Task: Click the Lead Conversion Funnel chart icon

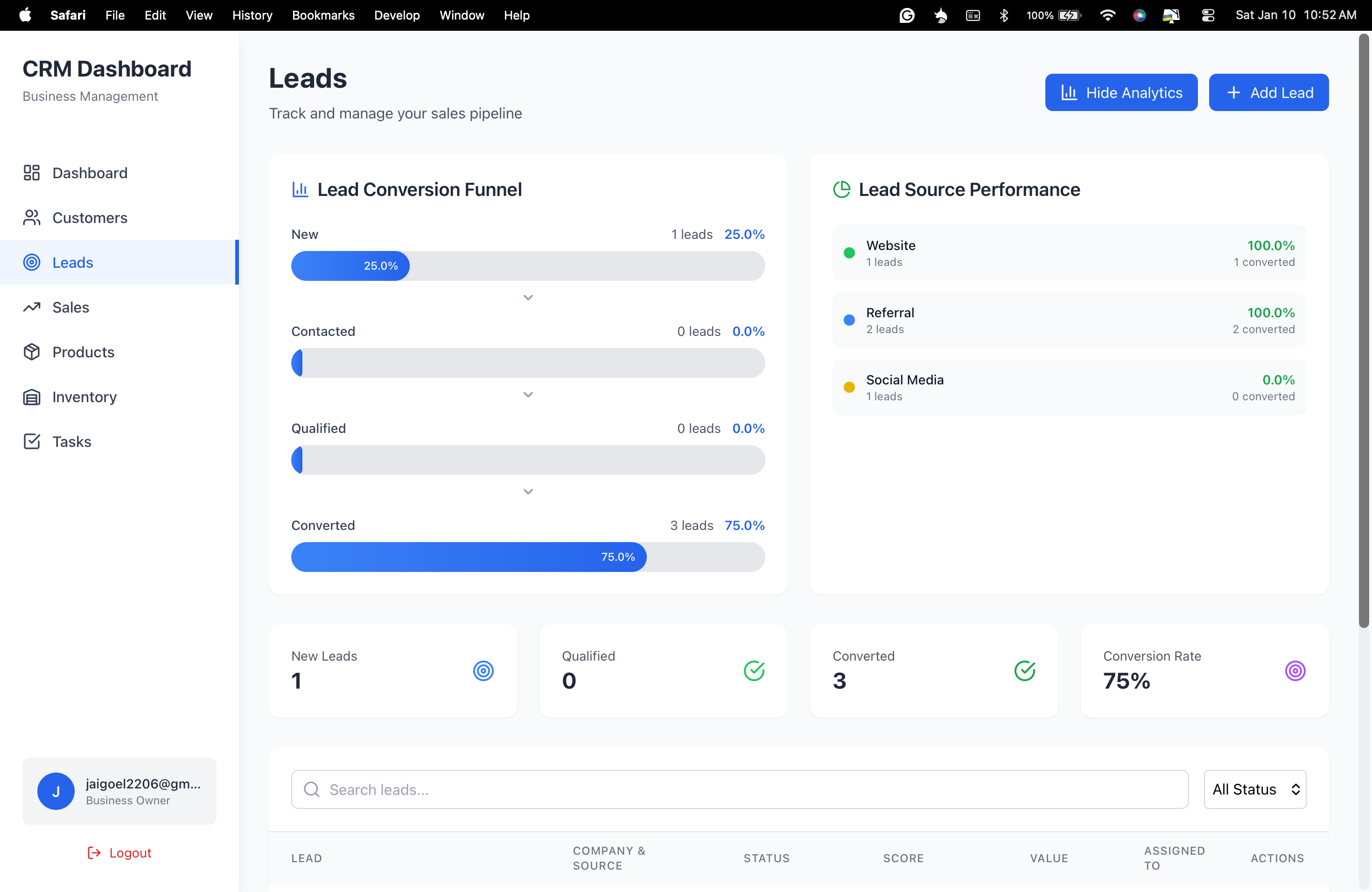Action: 299,189
